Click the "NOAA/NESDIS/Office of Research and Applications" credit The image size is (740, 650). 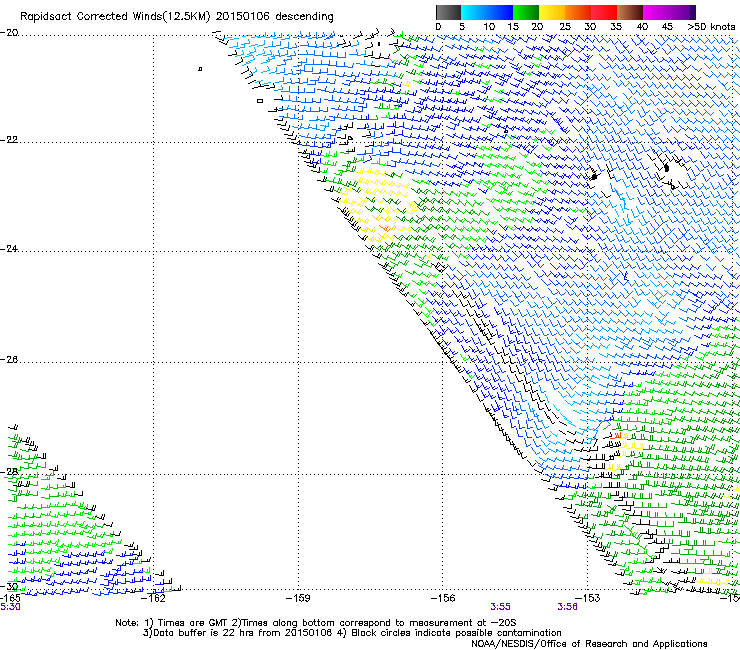pyautogui.click(x=589, y=644)
